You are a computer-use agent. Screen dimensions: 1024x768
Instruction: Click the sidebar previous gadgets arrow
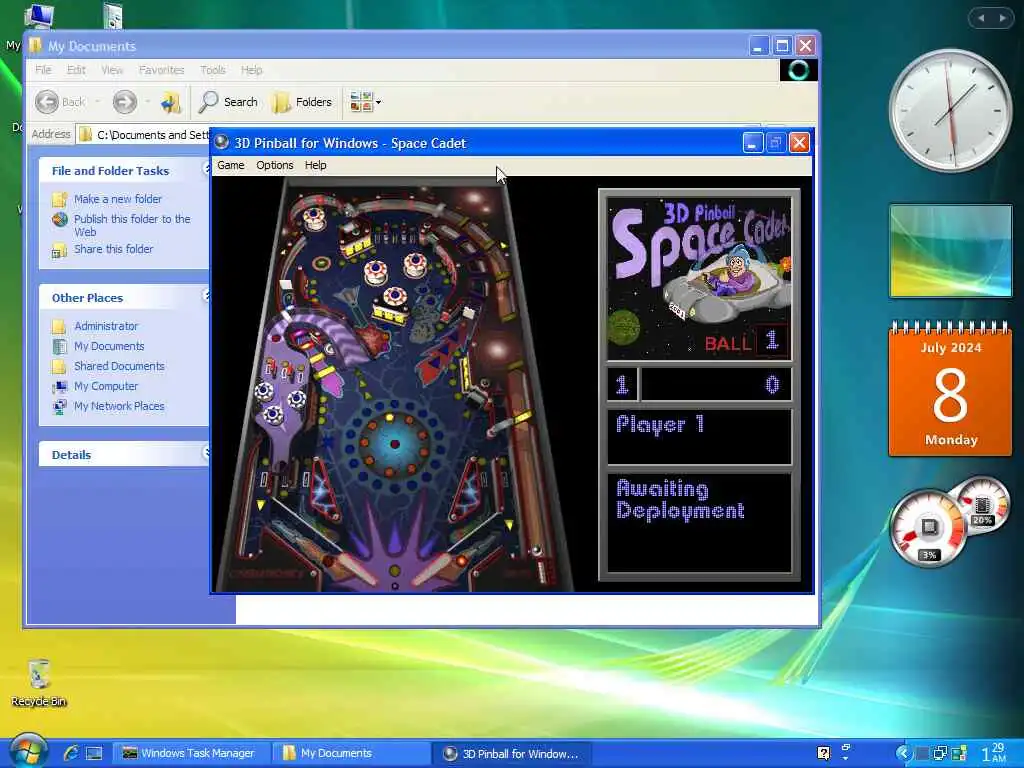(981, 18)
